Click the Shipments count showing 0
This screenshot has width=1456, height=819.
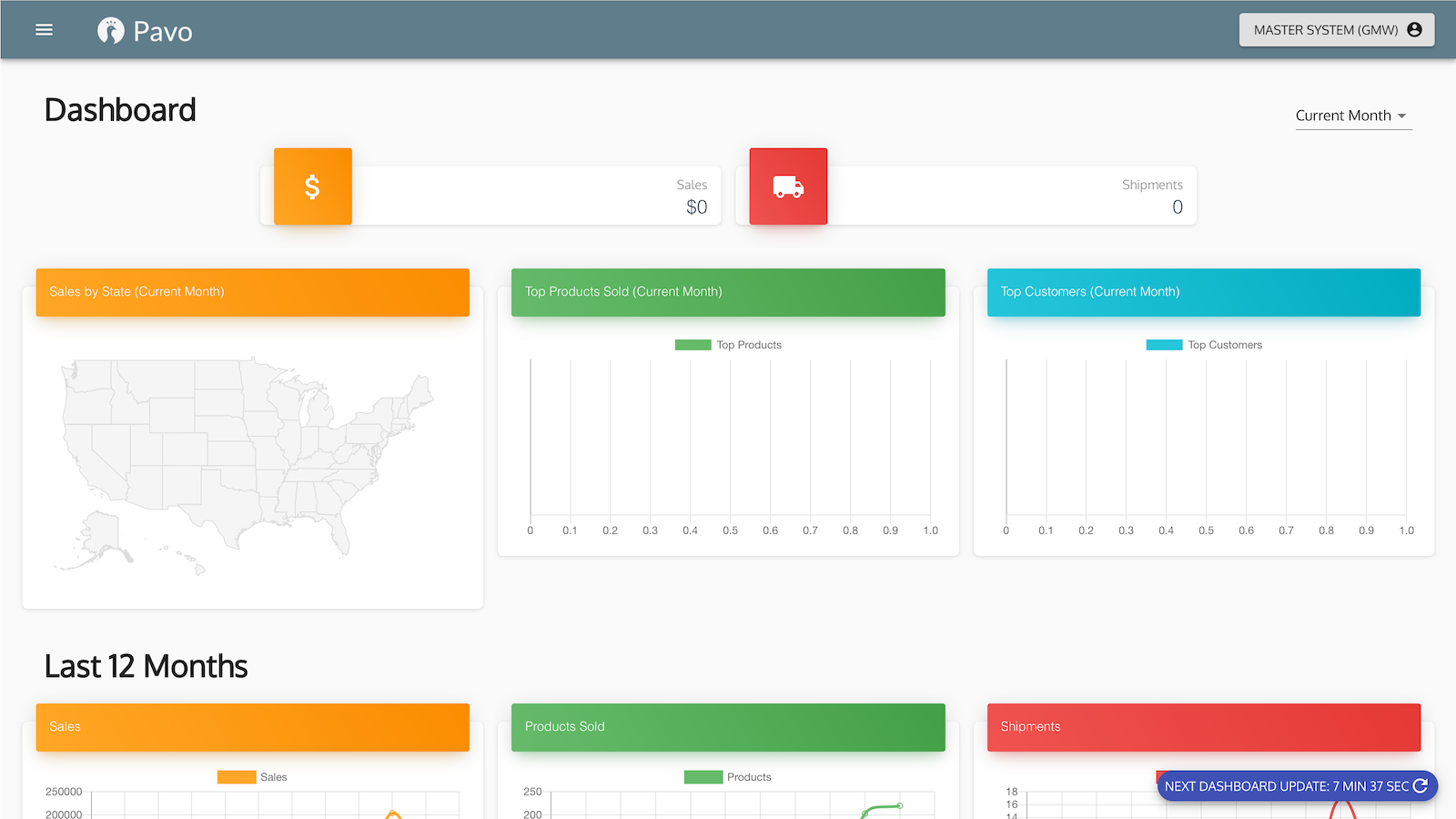point(1177,207)
